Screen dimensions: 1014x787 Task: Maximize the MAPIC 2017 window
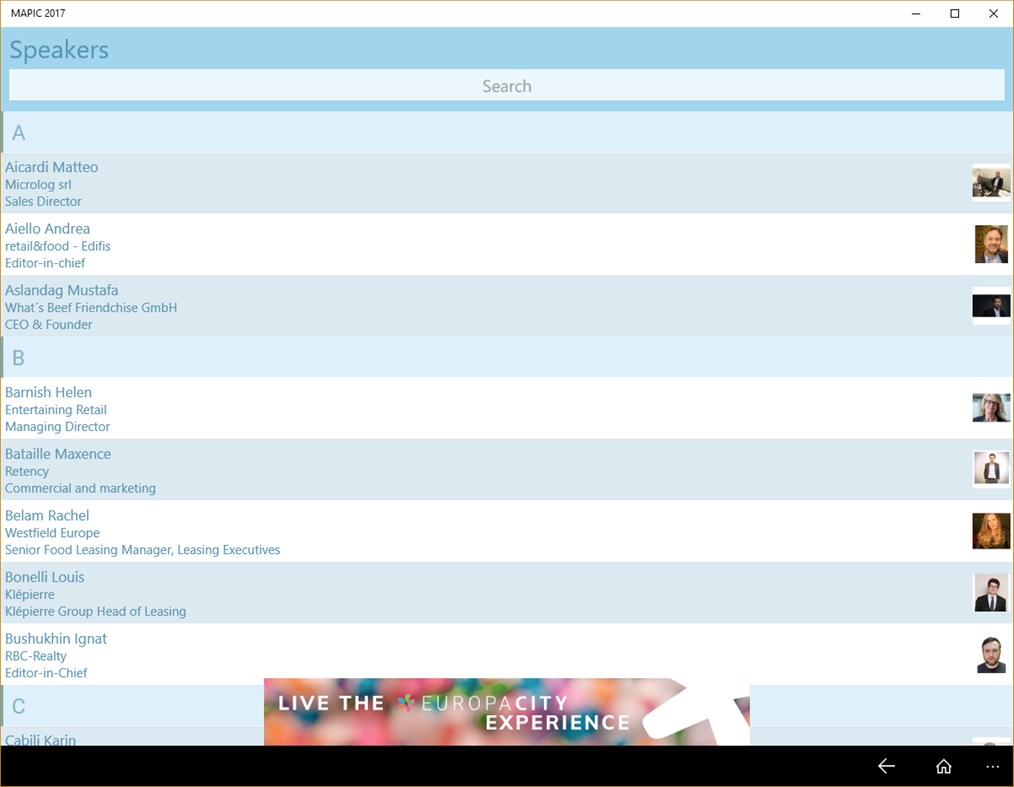point(955,14)
